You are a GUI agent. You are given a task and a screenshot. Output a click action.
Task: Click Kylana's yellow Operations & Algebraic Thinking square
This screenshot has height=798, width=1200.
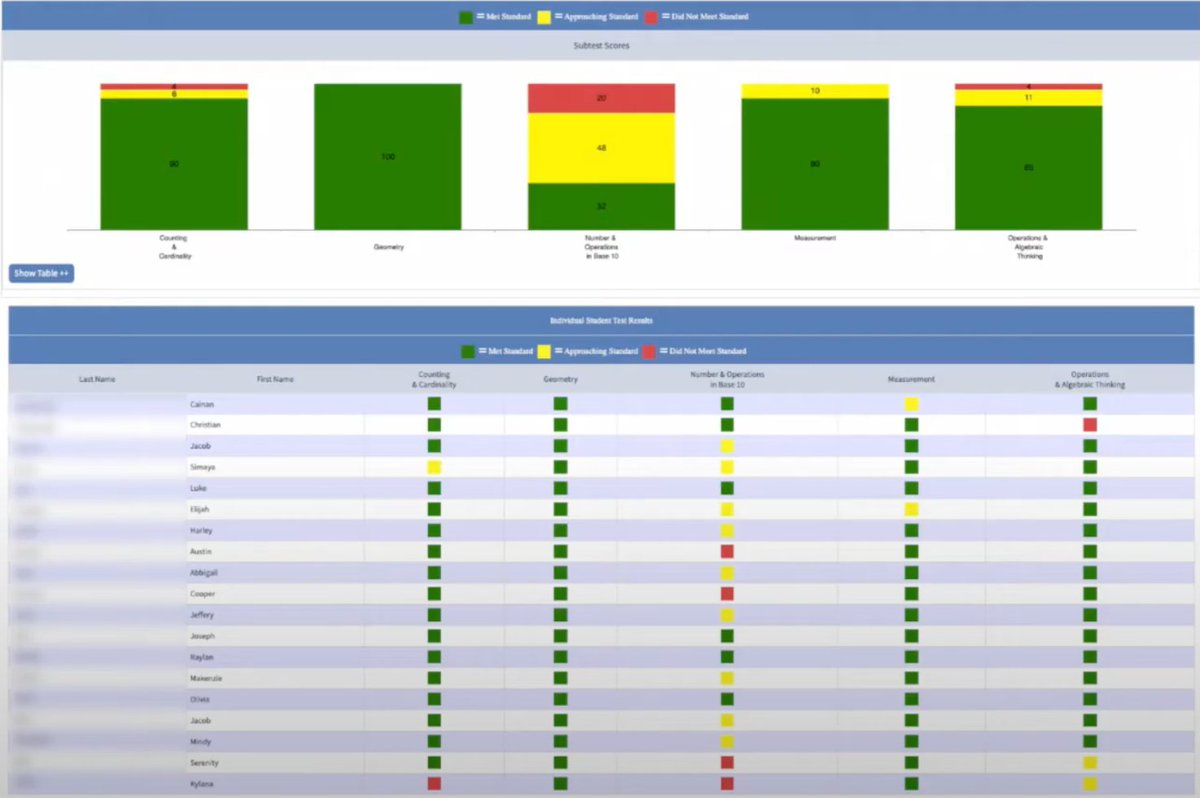point(1090,784)
